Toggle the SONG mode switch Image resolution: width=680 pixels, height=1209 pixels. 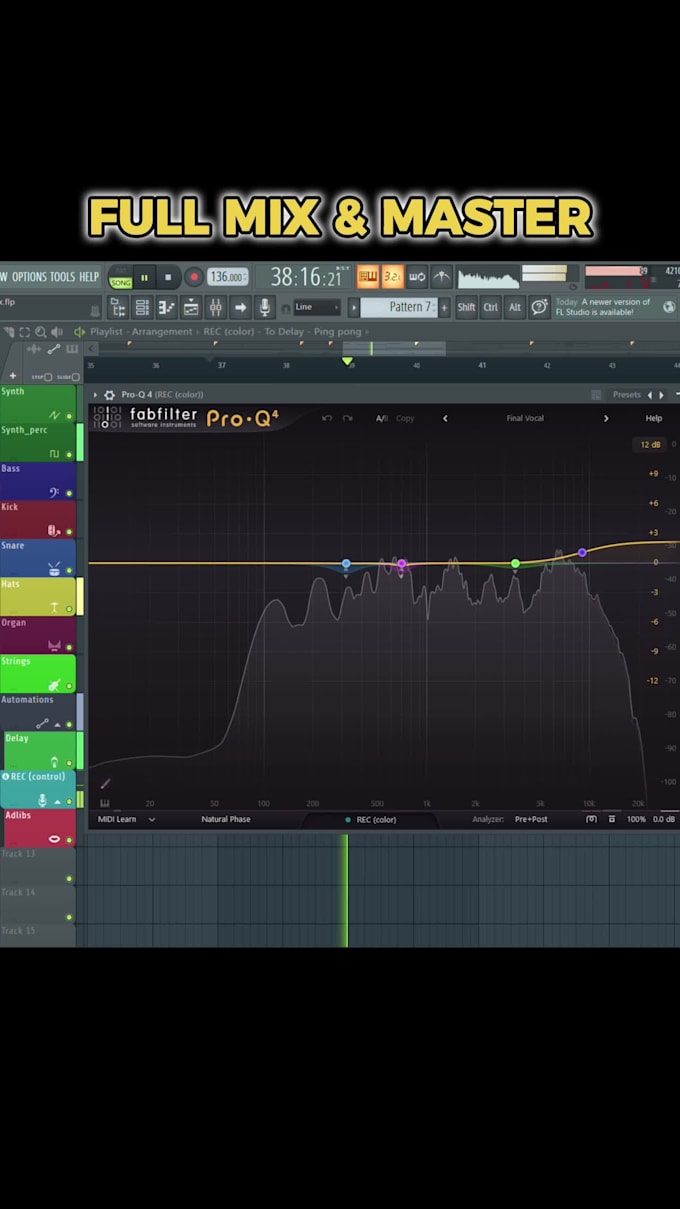[x=121, y=283]
